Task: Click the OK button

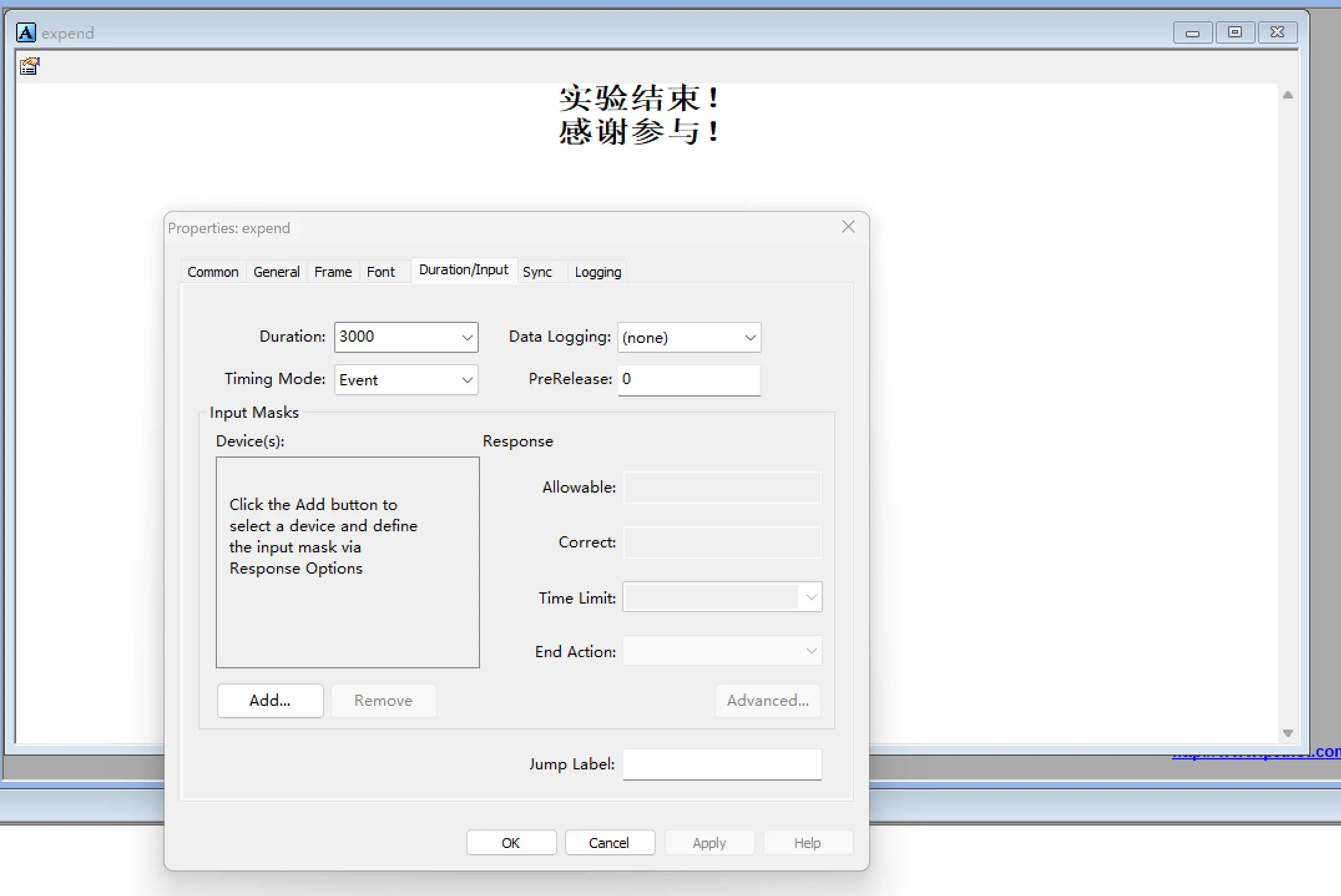Action: pyautogui.click(x=511, y=843)
